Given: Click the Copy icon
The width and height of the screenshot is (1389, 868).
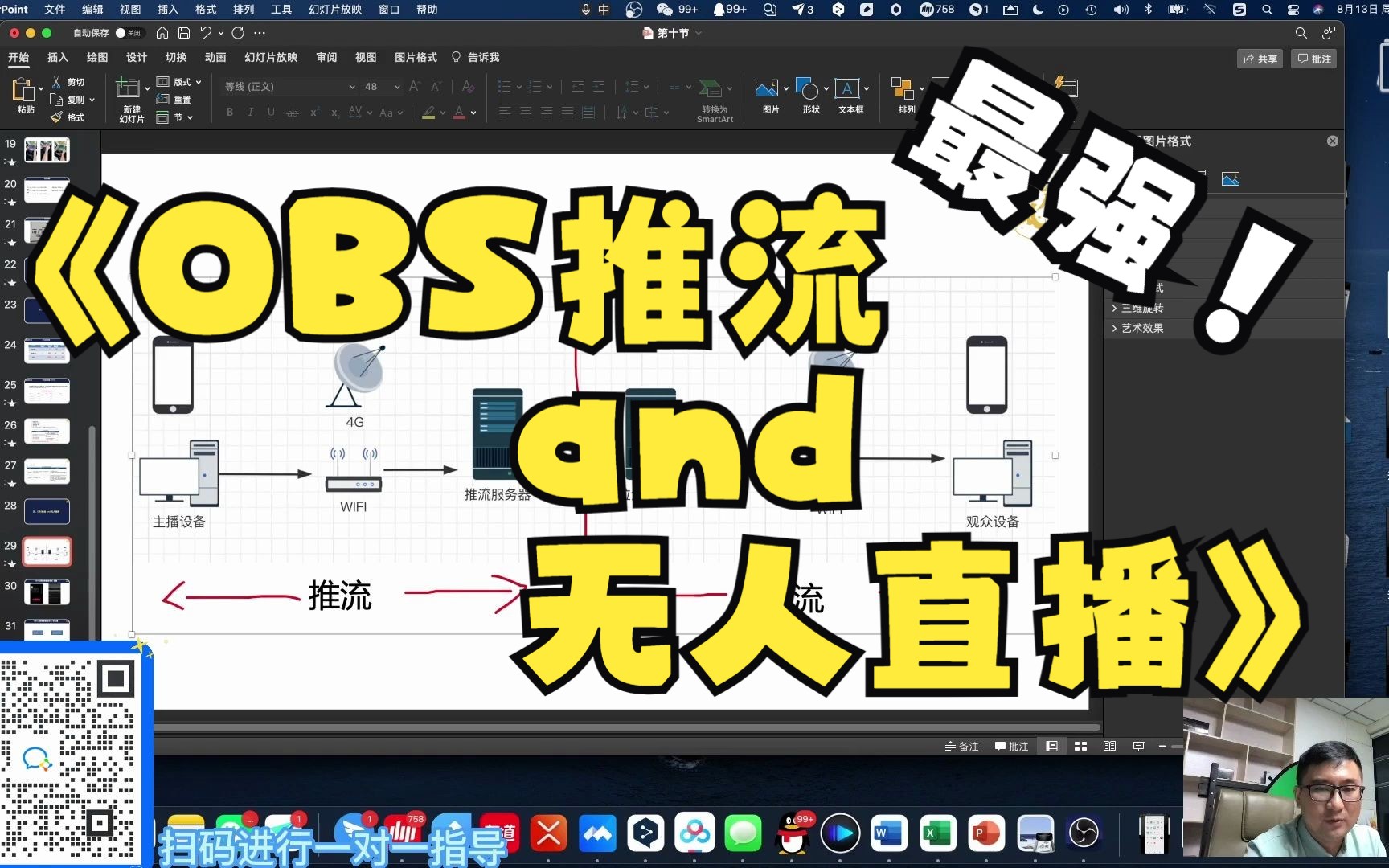Looking at the screenshot, I should click(x=56, y=100).
